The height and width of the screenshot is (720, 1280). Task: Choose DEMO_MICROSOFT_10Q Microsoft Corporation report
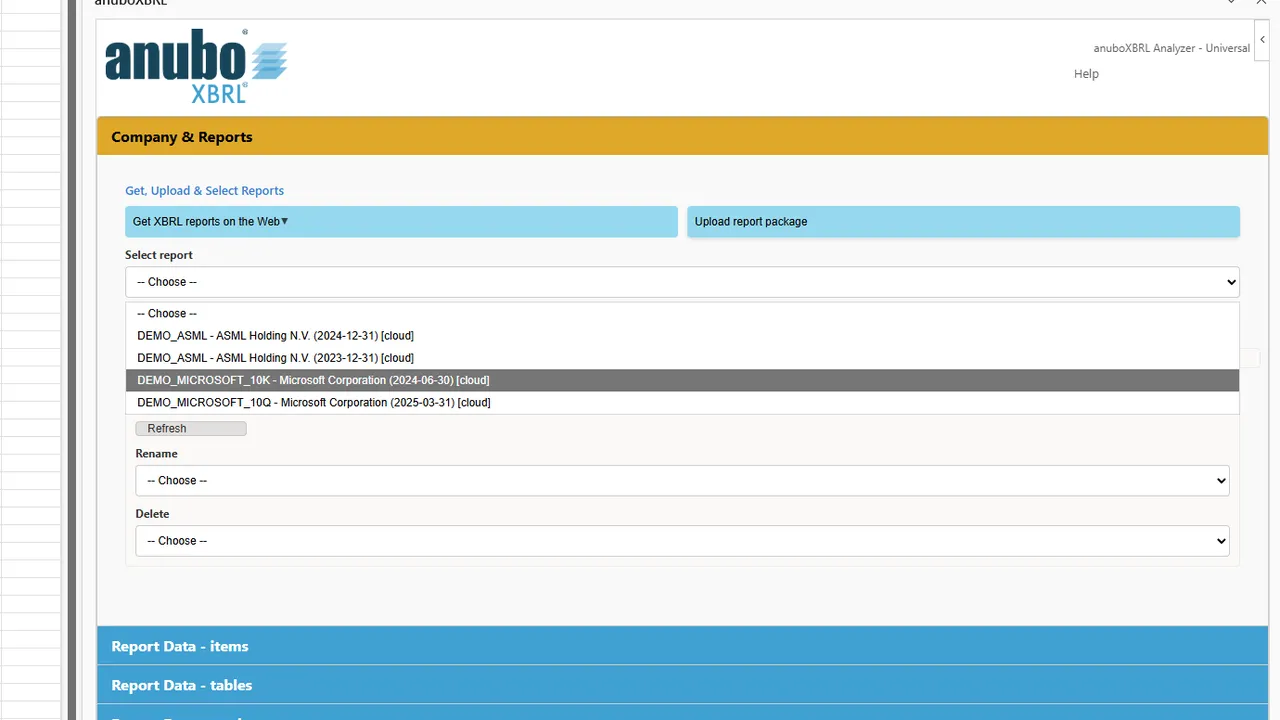(x=682, y=402)
